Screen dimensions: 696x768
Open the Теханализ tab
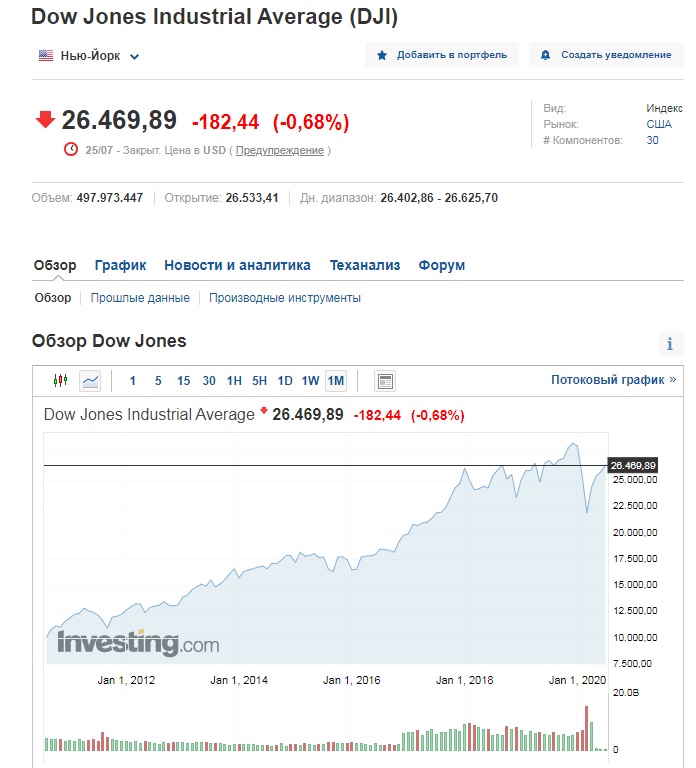[364, 265]
